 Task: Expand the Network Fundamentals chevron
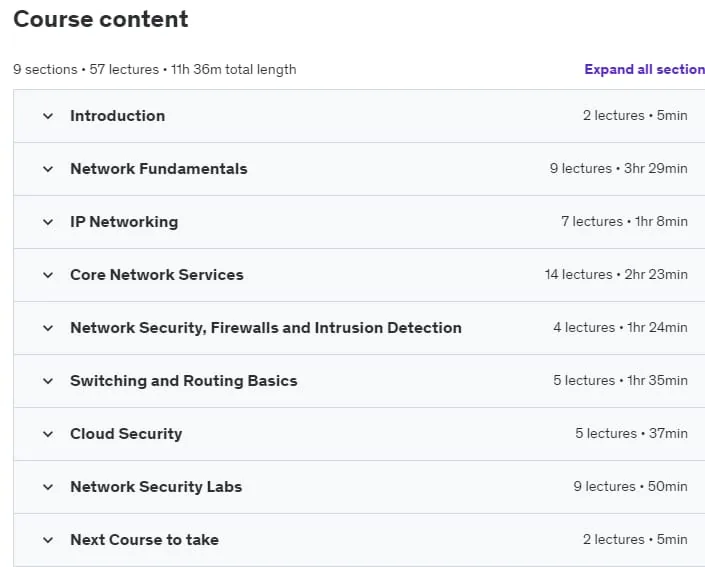(48, 169)
